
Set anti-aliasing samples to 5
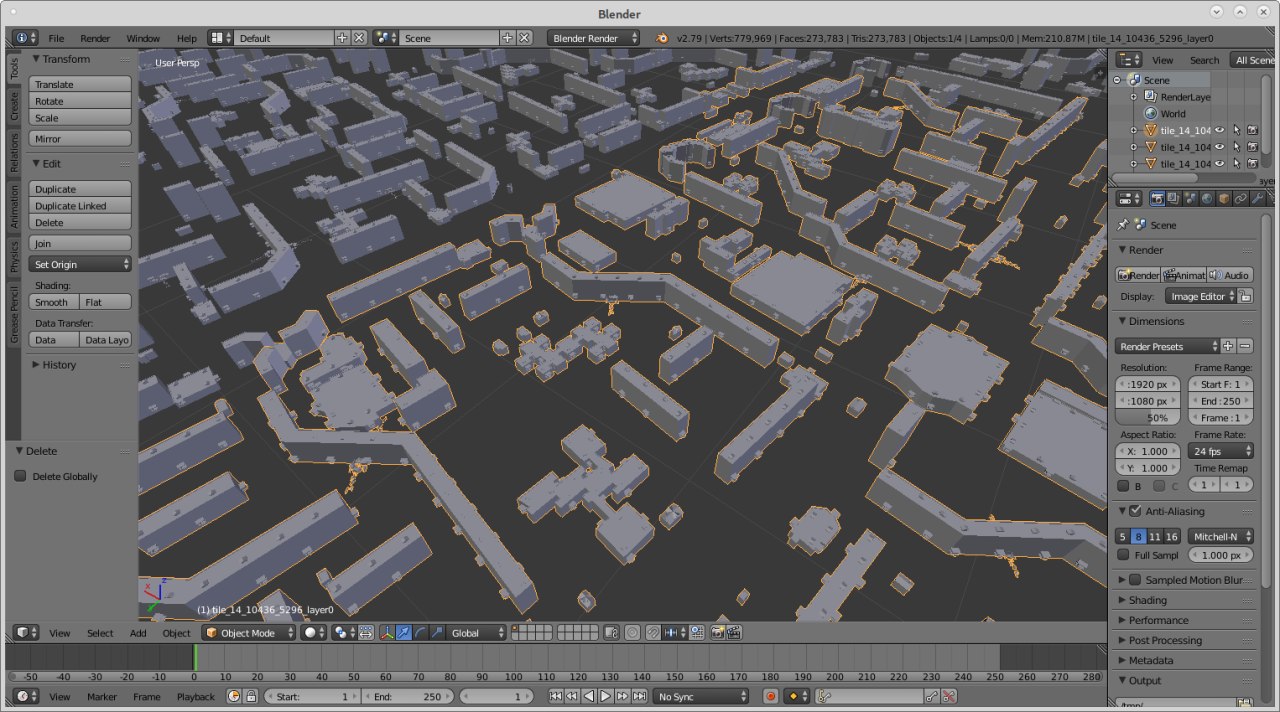pyautogui.click(x=1123, y=536)
